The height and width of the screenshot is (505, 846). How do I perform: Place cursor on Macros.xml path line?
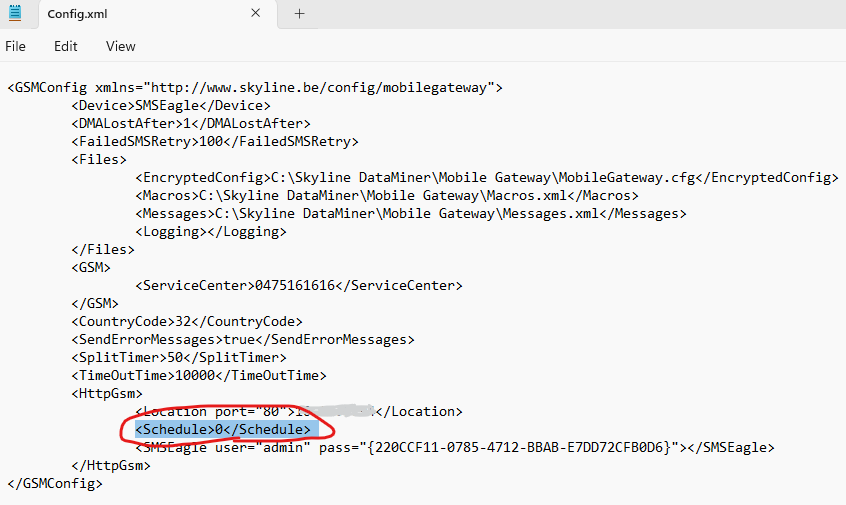tap(386, 195)
